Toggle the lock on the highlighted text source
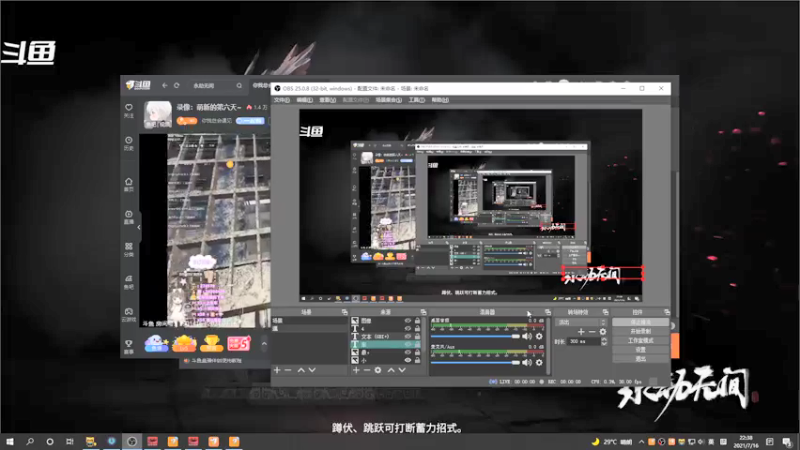Viewport: 800px width, 450px height. tap(417, 344)
